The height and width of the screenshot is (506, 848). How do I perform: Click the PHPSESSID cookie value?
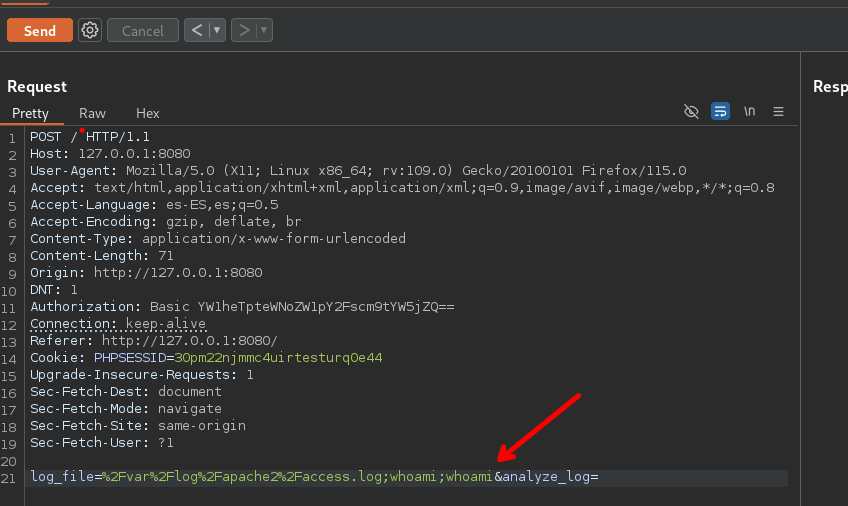coord(278,358)
